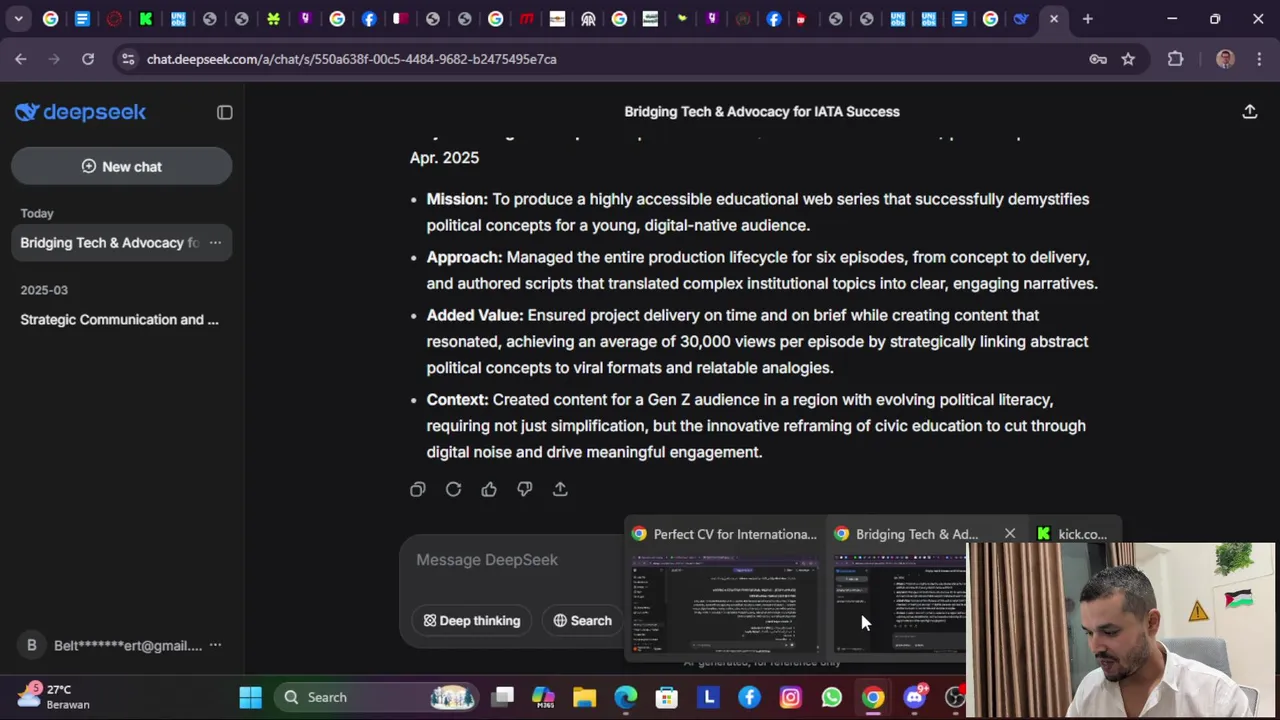Close the active DeepSeek tab
The width and height of the screenshot is (1280, 720).
coord(1053,19)
